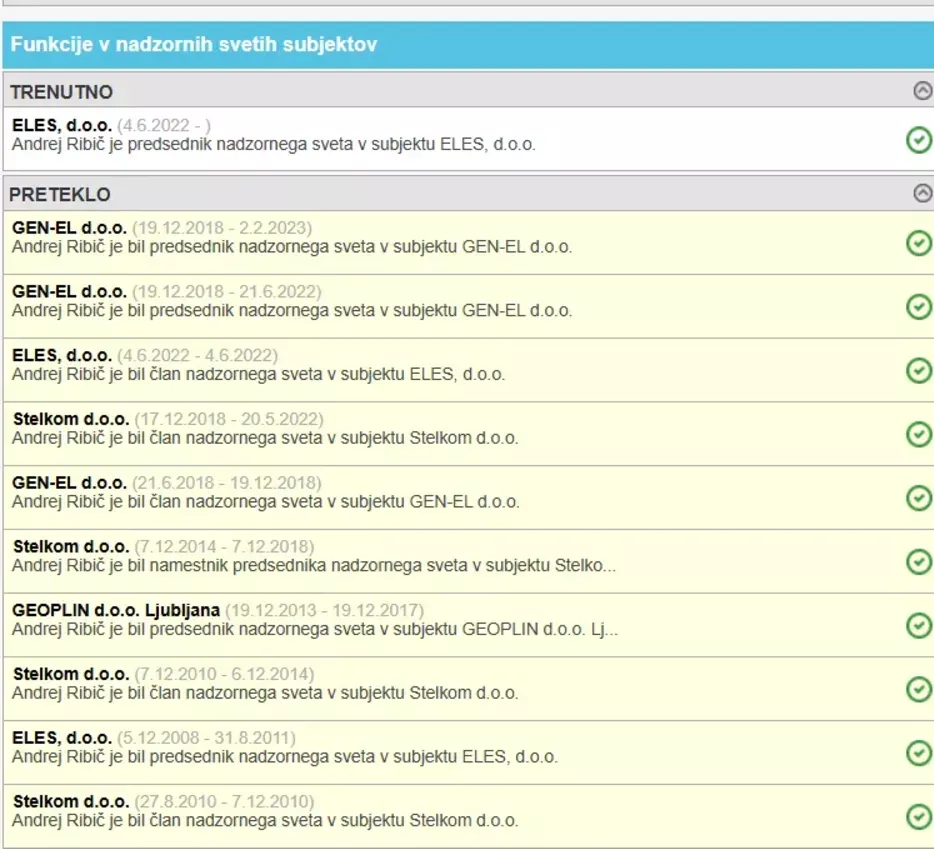Click check icon for ELES row ending 31.8.2011
This screenshot has width=934, height=849.
tap(918, 753)
